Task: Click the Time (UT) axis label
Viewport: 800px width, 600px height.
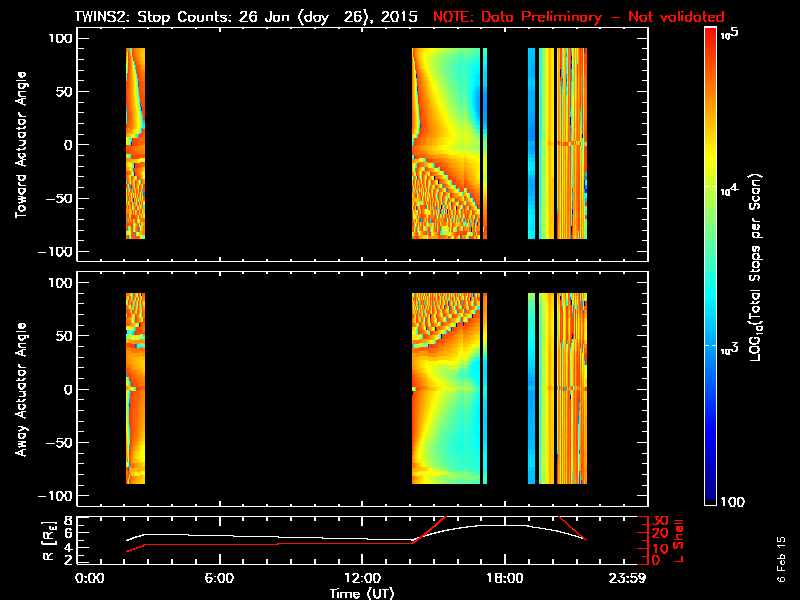Action: click(x=365, y=593)
